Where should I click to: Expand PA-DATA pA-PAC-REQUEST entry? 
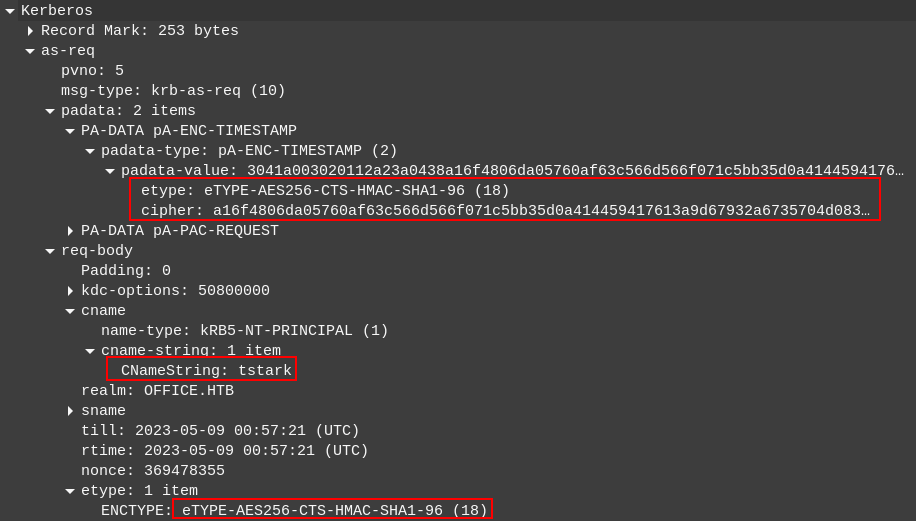tap(70, 231)
